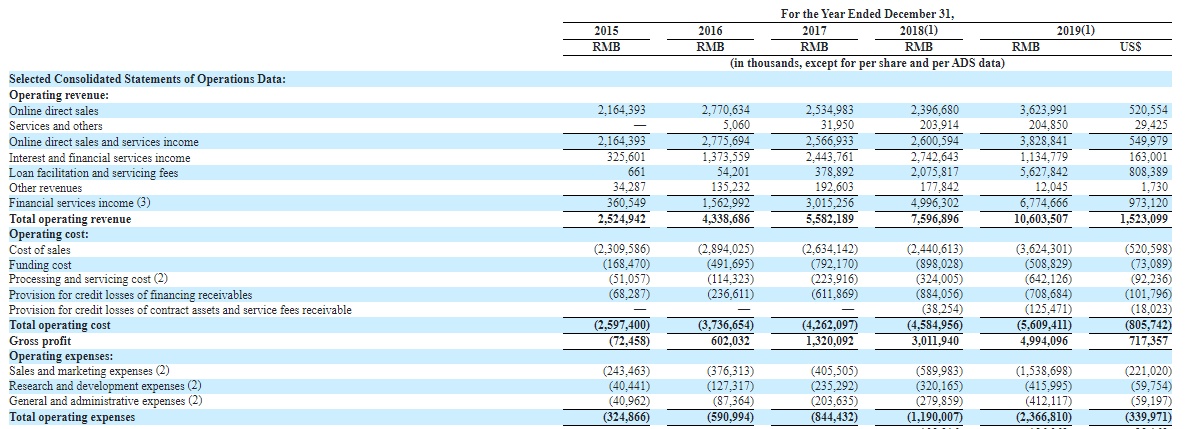Click "Loan facilitation and servicing fees" label
This screenshot has width=1189, height=429.
coord(93,172)
